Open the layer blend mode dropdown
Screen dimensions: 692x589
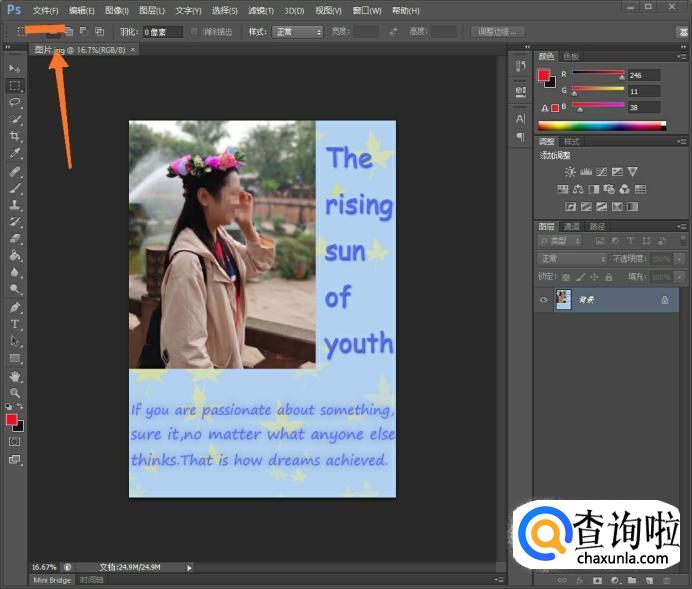[x=572, y=259]
